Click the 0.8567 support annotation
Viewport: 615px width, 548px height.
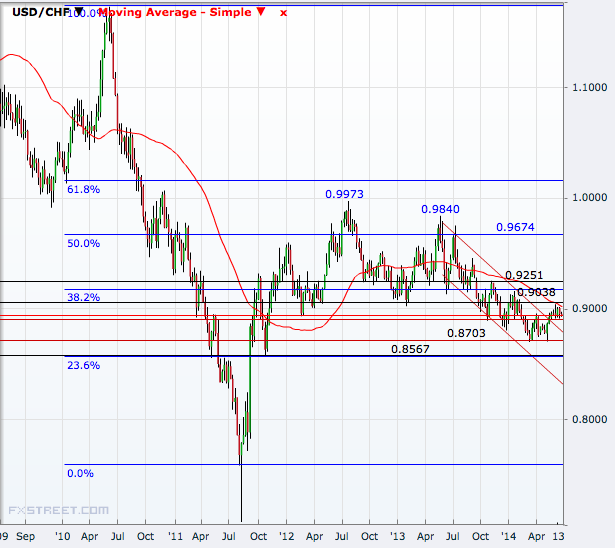[410, 349]
